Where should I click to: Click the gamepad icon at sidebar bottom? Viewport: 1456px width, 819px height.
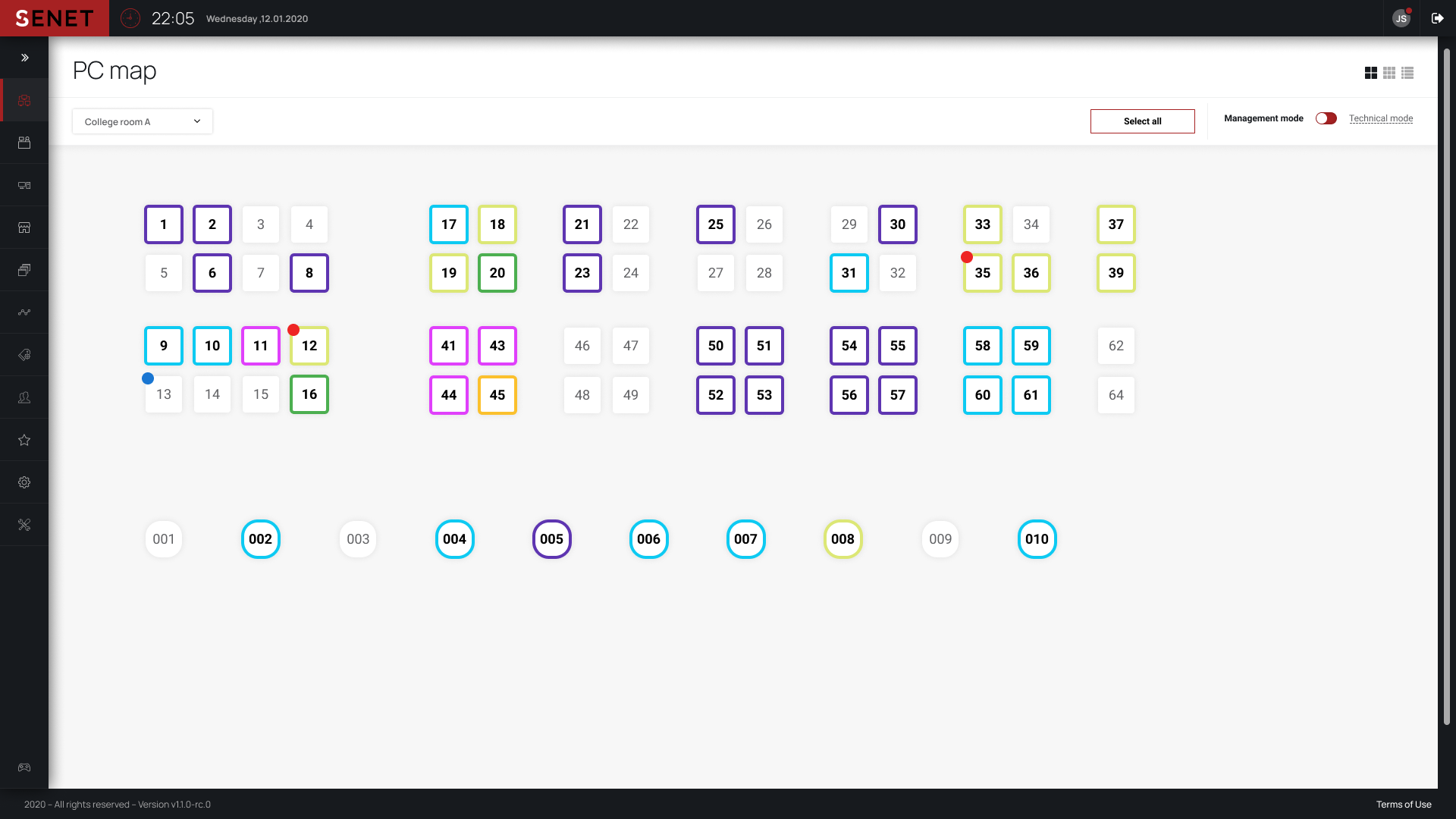click(x=24, y=767)
